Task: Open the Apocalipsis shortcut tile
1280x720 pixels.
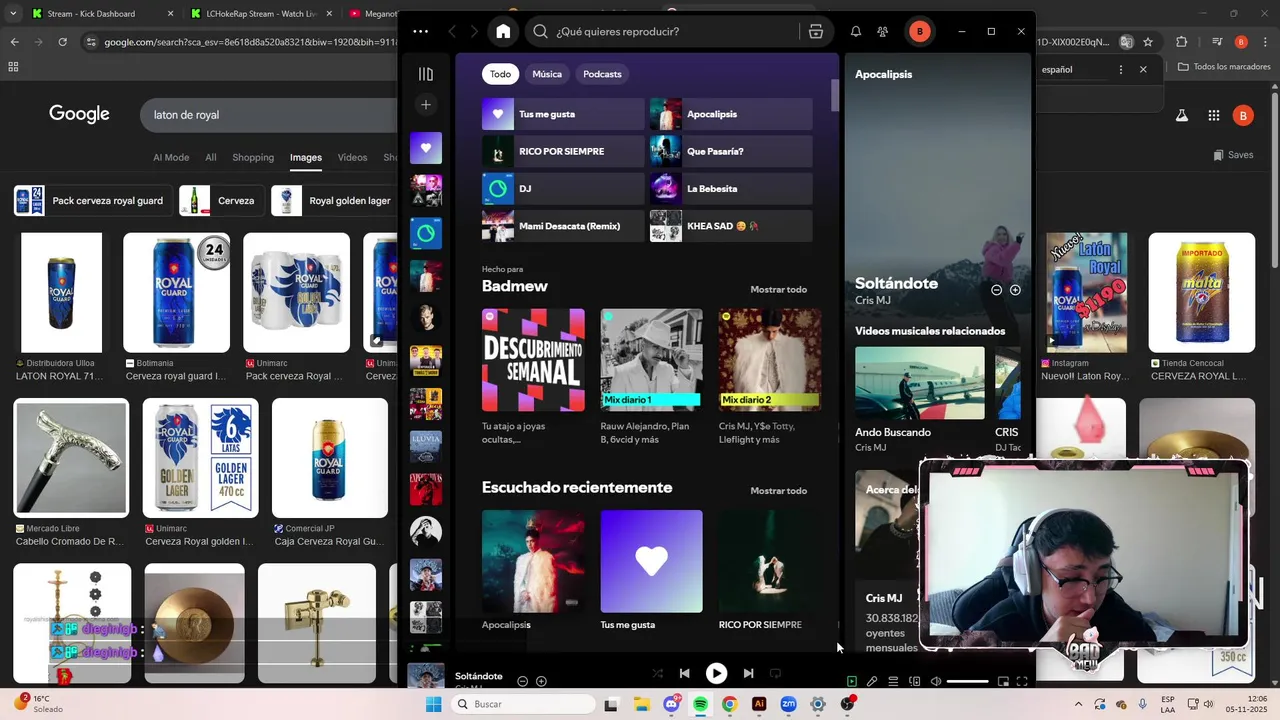Action: (731, 114)
